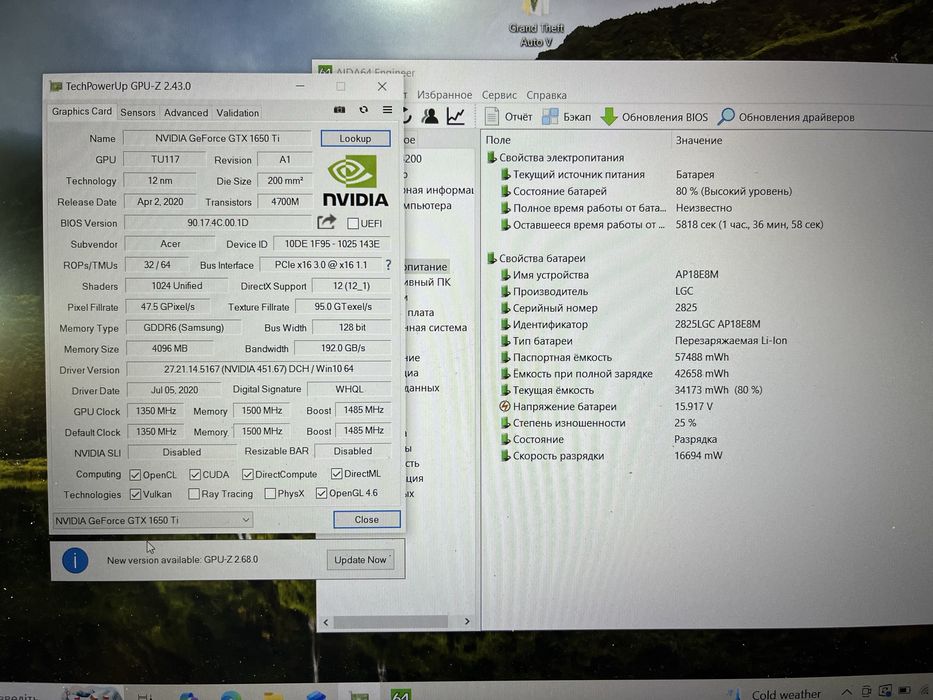The image size is (933, 700).
Task: Open Edge browser from the taskbar
Action: (x=231, y=695)
